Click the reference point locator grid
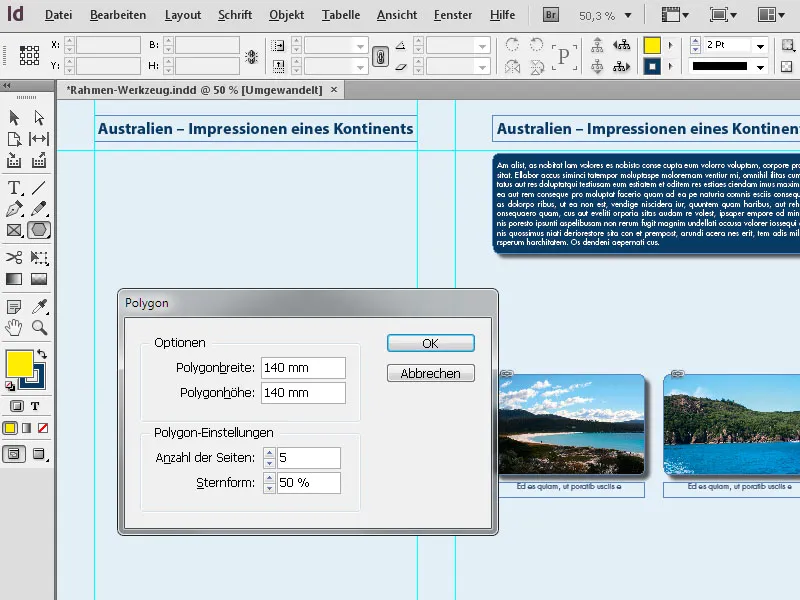This screenshot has width=800, height=600. 29,55
